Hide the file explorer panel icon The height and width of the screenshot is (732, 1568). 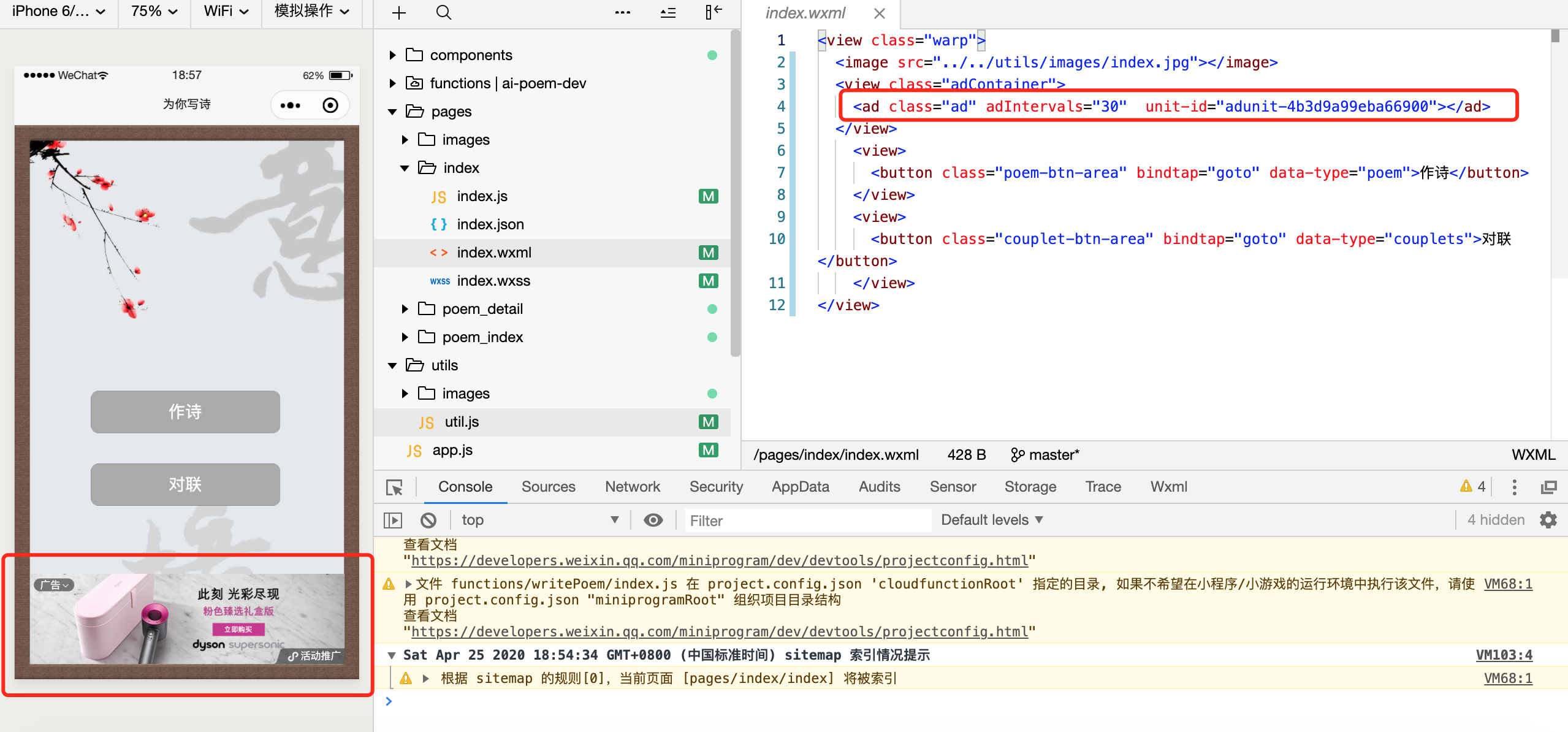714,12
